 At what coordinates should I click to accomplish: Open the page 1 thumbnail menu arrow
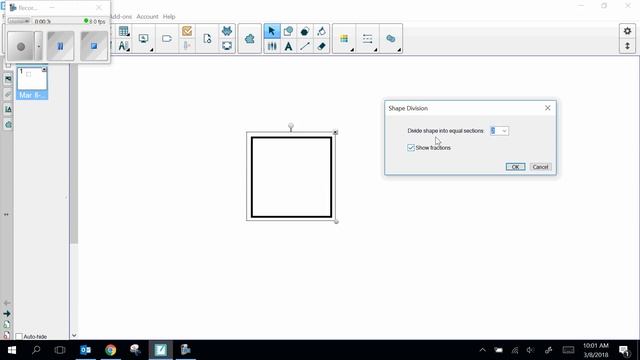(x=44, y=70)
